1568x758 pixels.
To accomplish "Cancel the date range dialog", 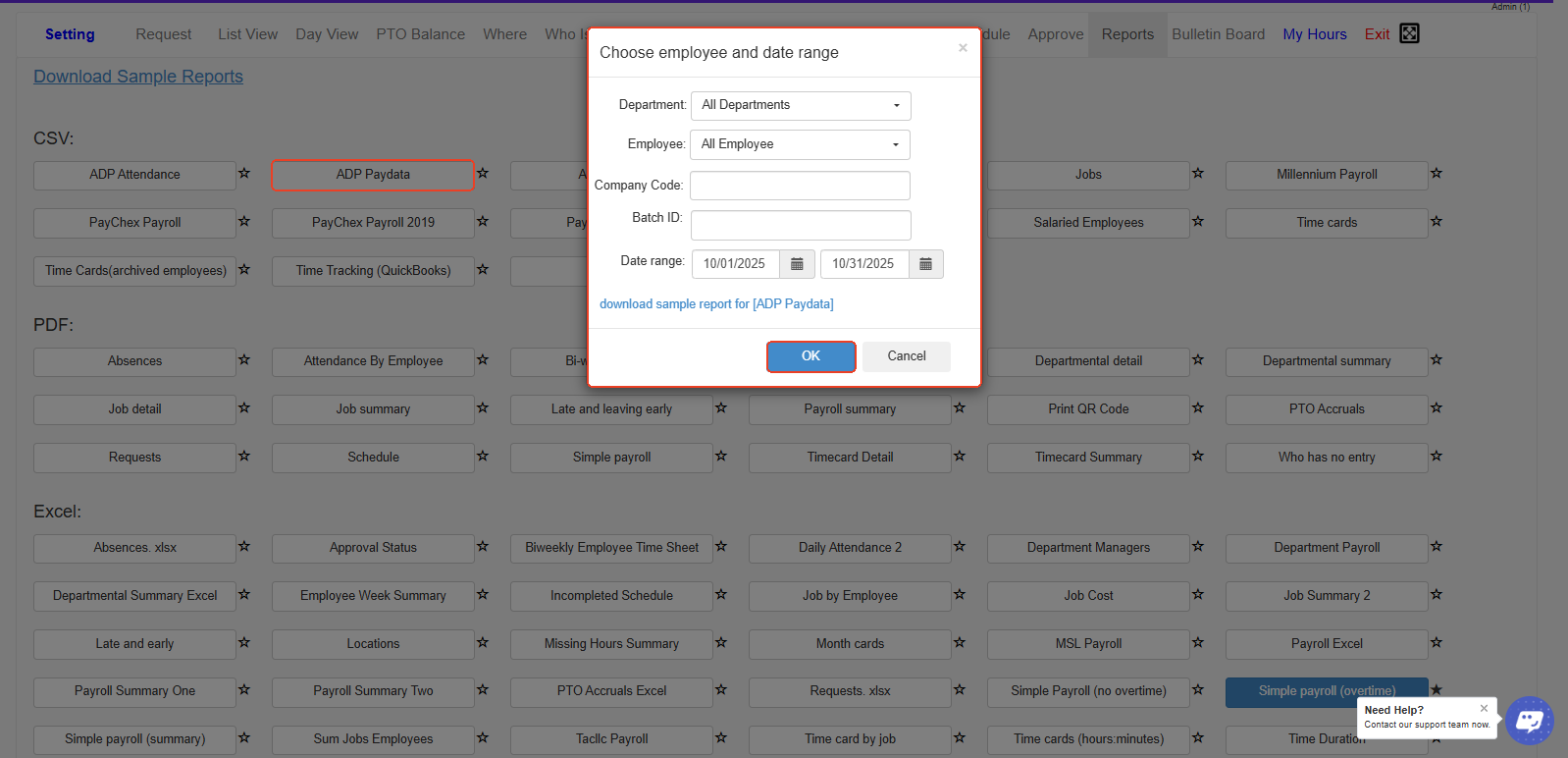I will coord(906,356).
